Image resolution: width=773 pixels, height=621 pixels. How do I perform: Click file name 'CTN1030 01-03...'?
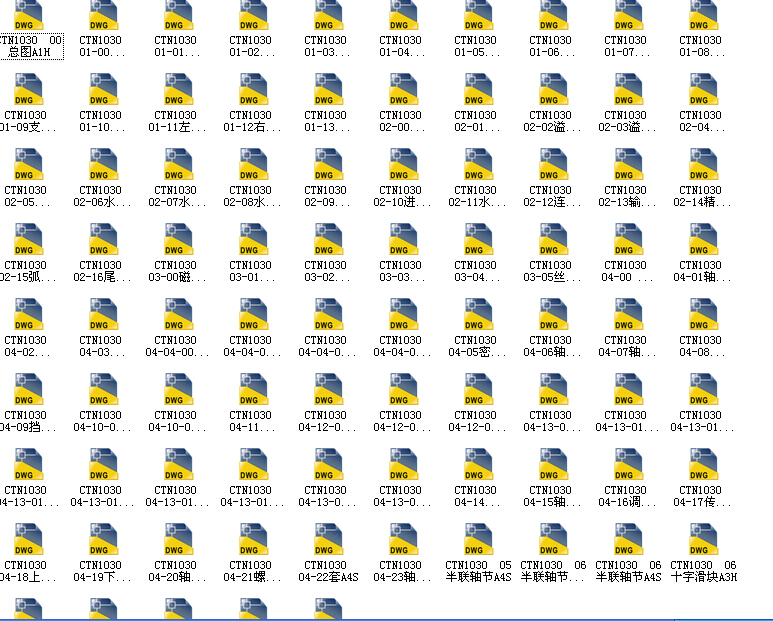click(x=326, y=46)
